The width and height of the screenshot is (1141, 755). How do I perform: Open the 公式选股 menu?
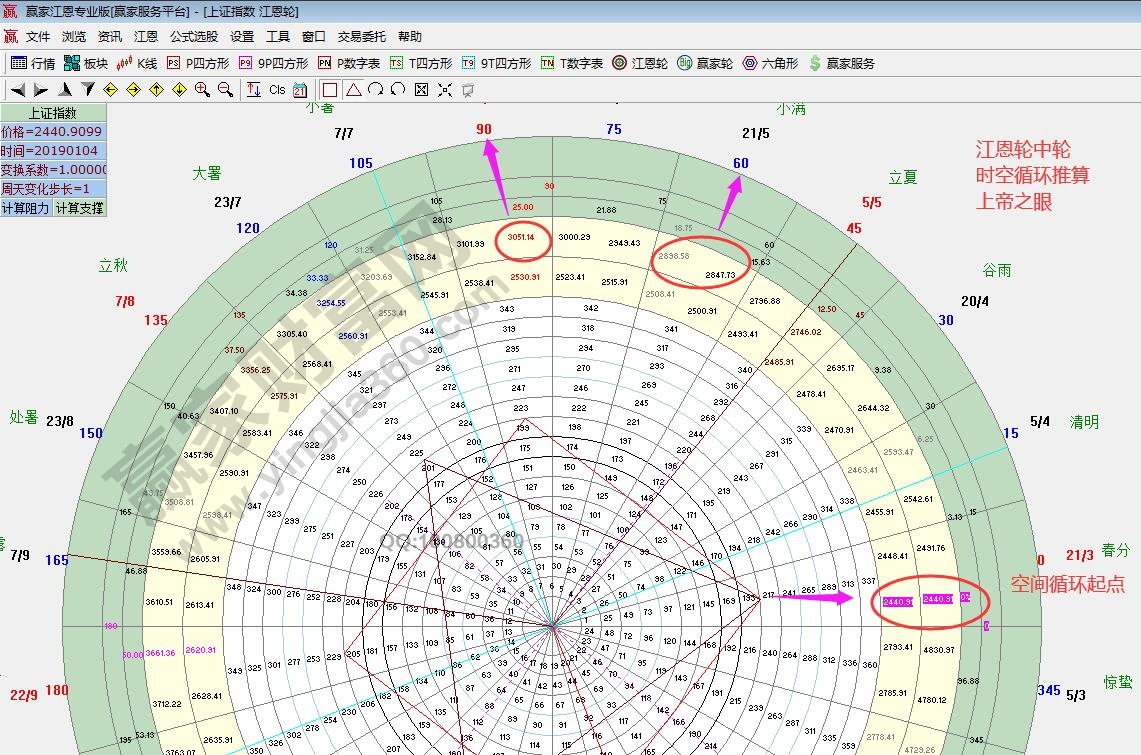(x=193, y=37)
